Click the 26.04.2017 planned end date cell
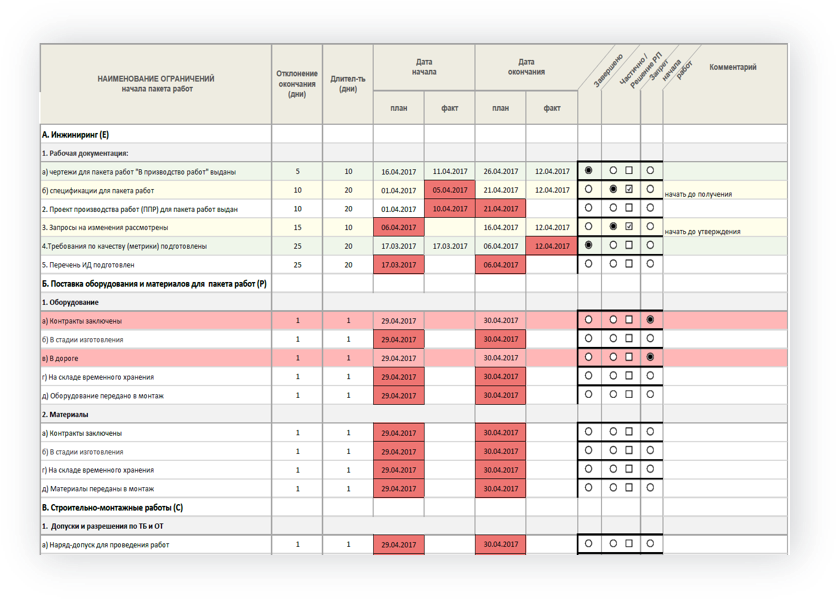837x599 pixels. point(501,171)
